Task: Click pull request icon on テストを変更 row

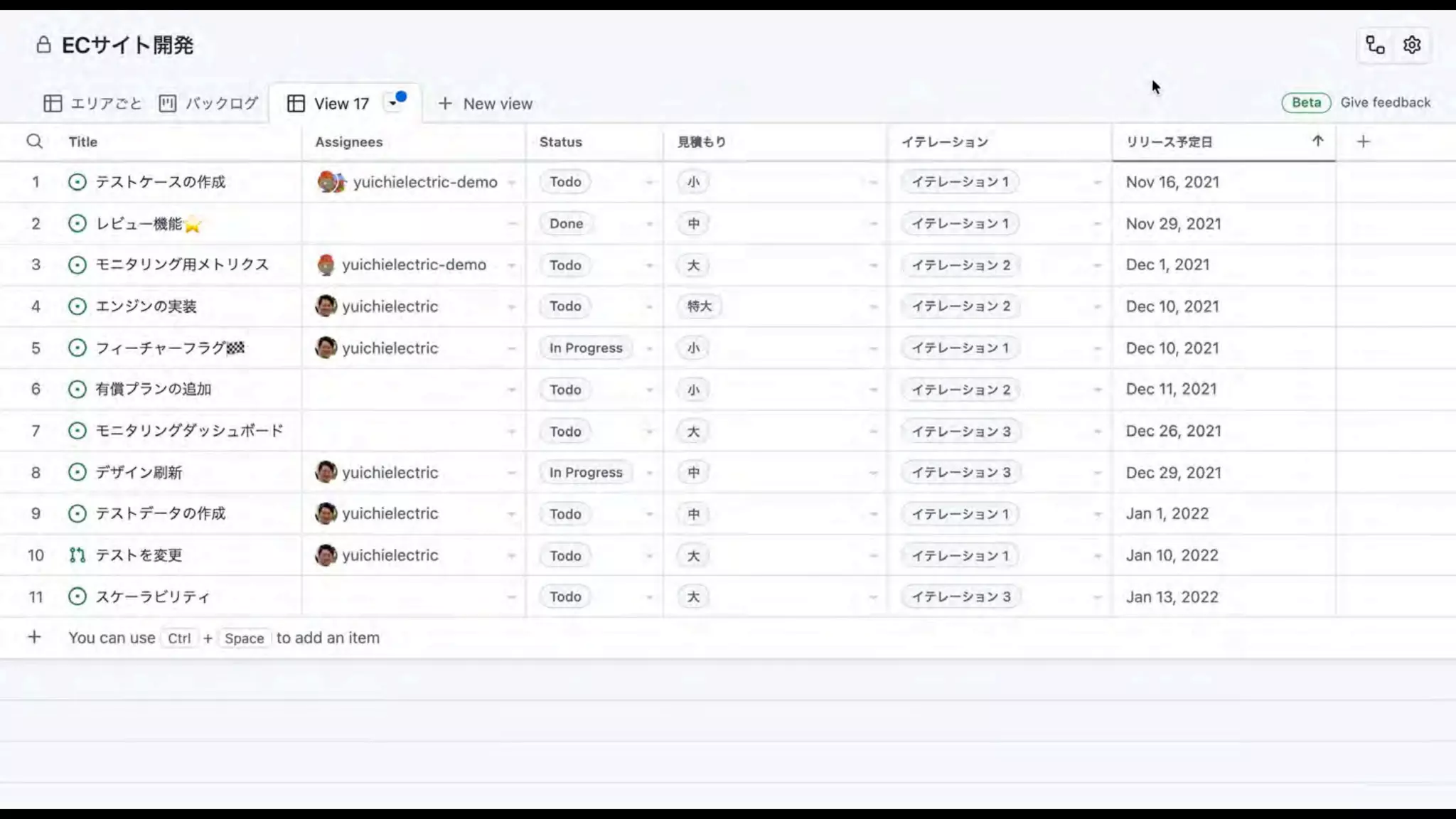Action: click(x=77, y=555)
